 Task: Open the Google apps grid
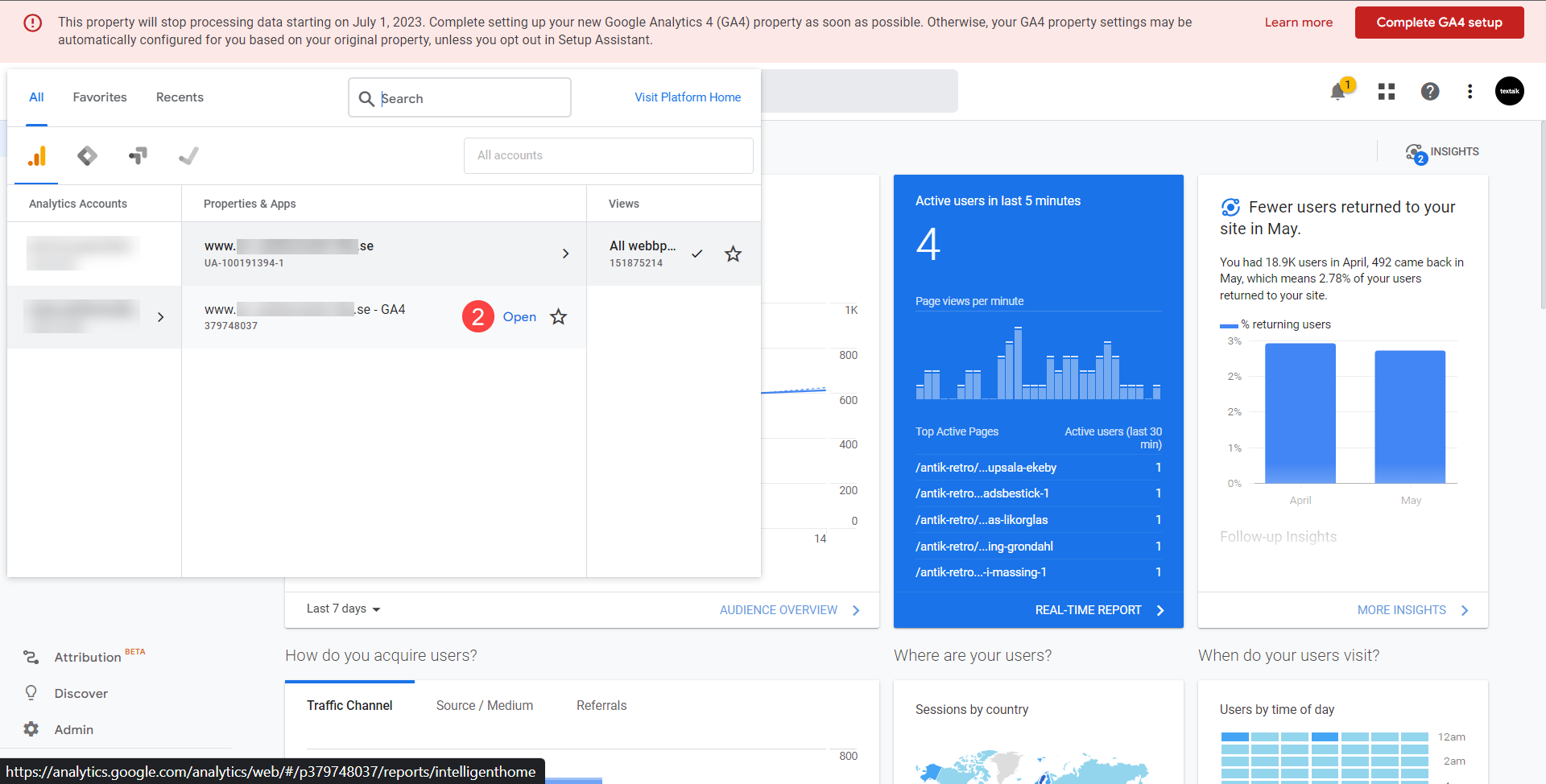pos(1386,92)
